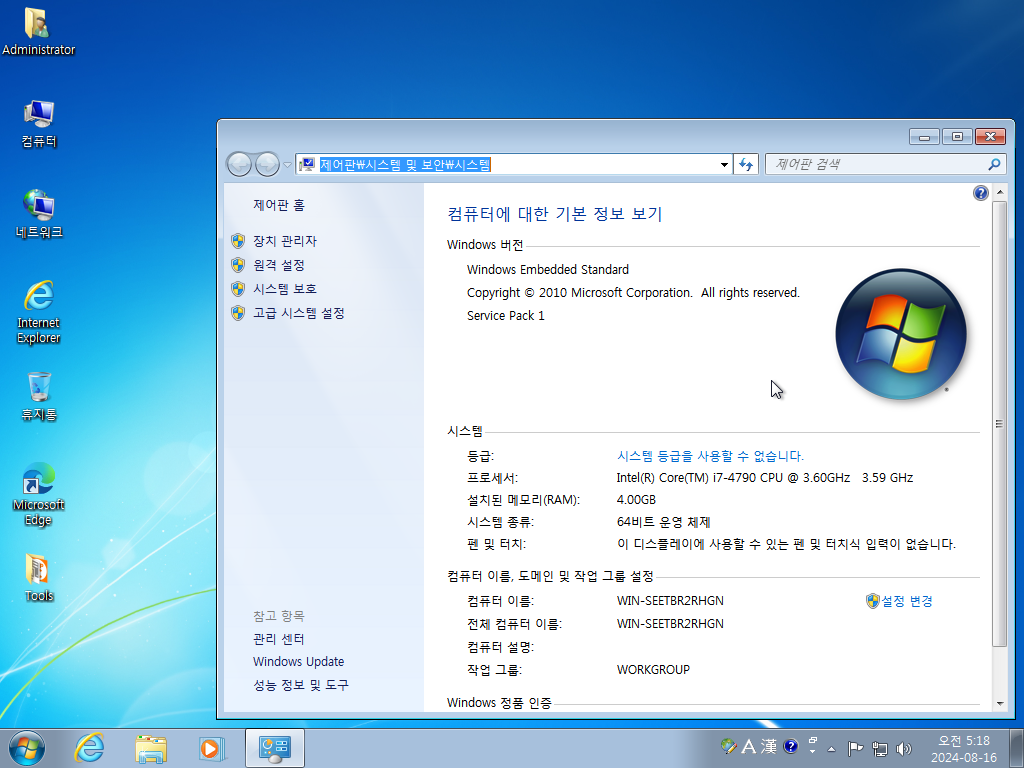Viewport: 1024px width, 768px height.
Task: Select the Microsoft Edge desktop shortcut
Action: tap(39, 494)
